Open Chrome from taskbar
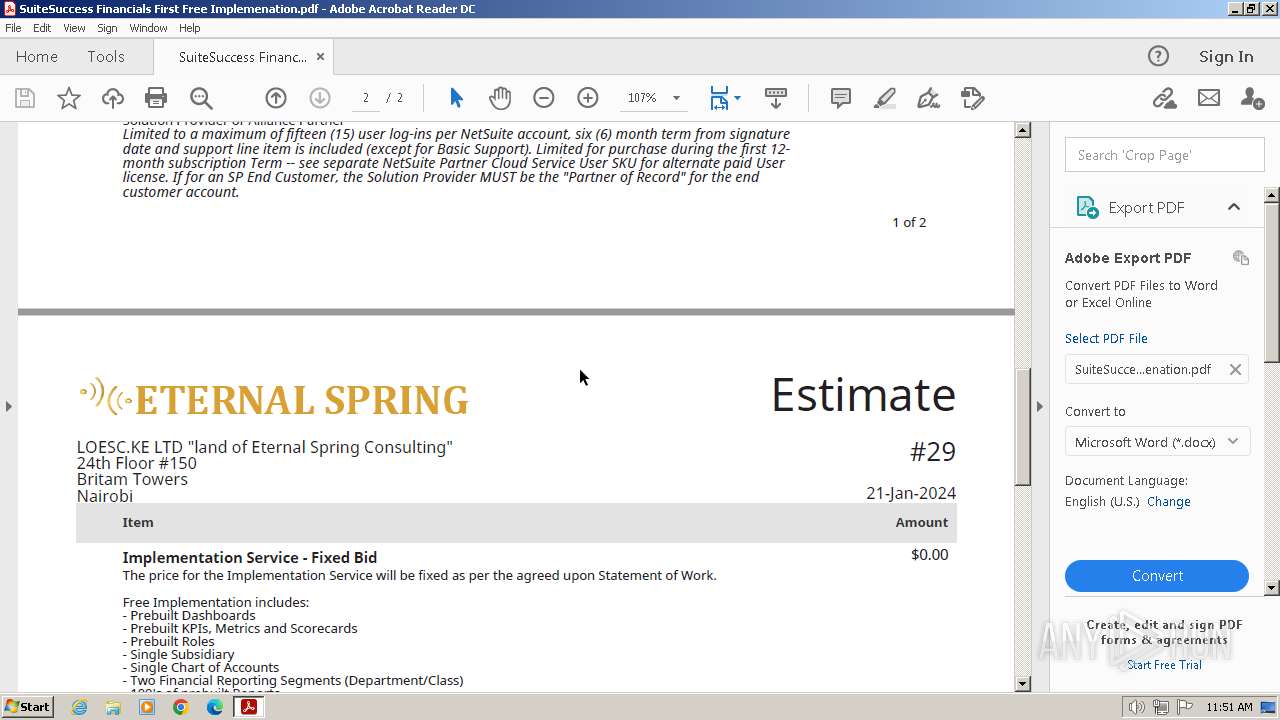The height and width of the screenshot is (720, 1280). pos(181,707)
